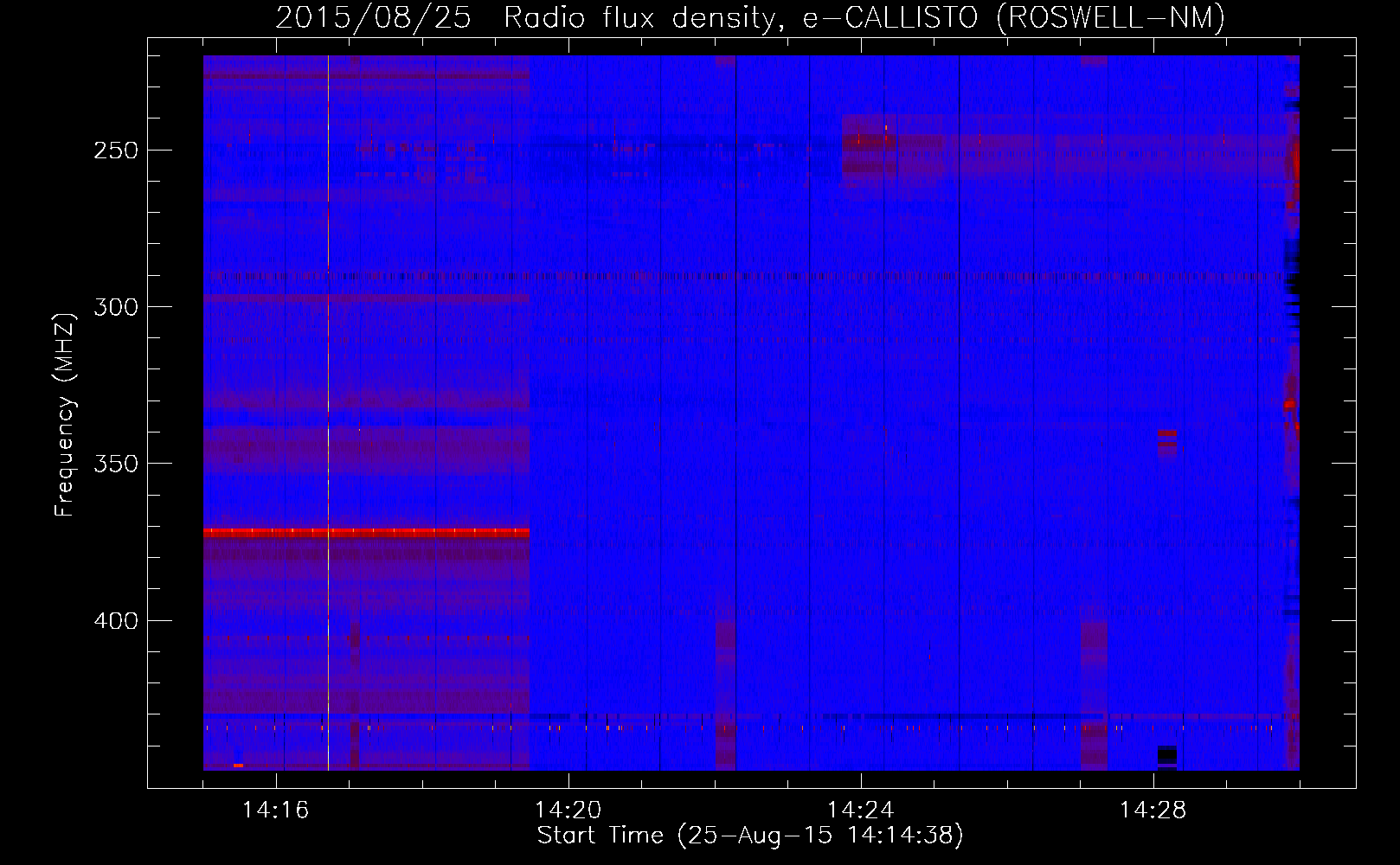Click the plot title e-CALLISTO (ROSWELL-NM)

[x=1014, y=17]
